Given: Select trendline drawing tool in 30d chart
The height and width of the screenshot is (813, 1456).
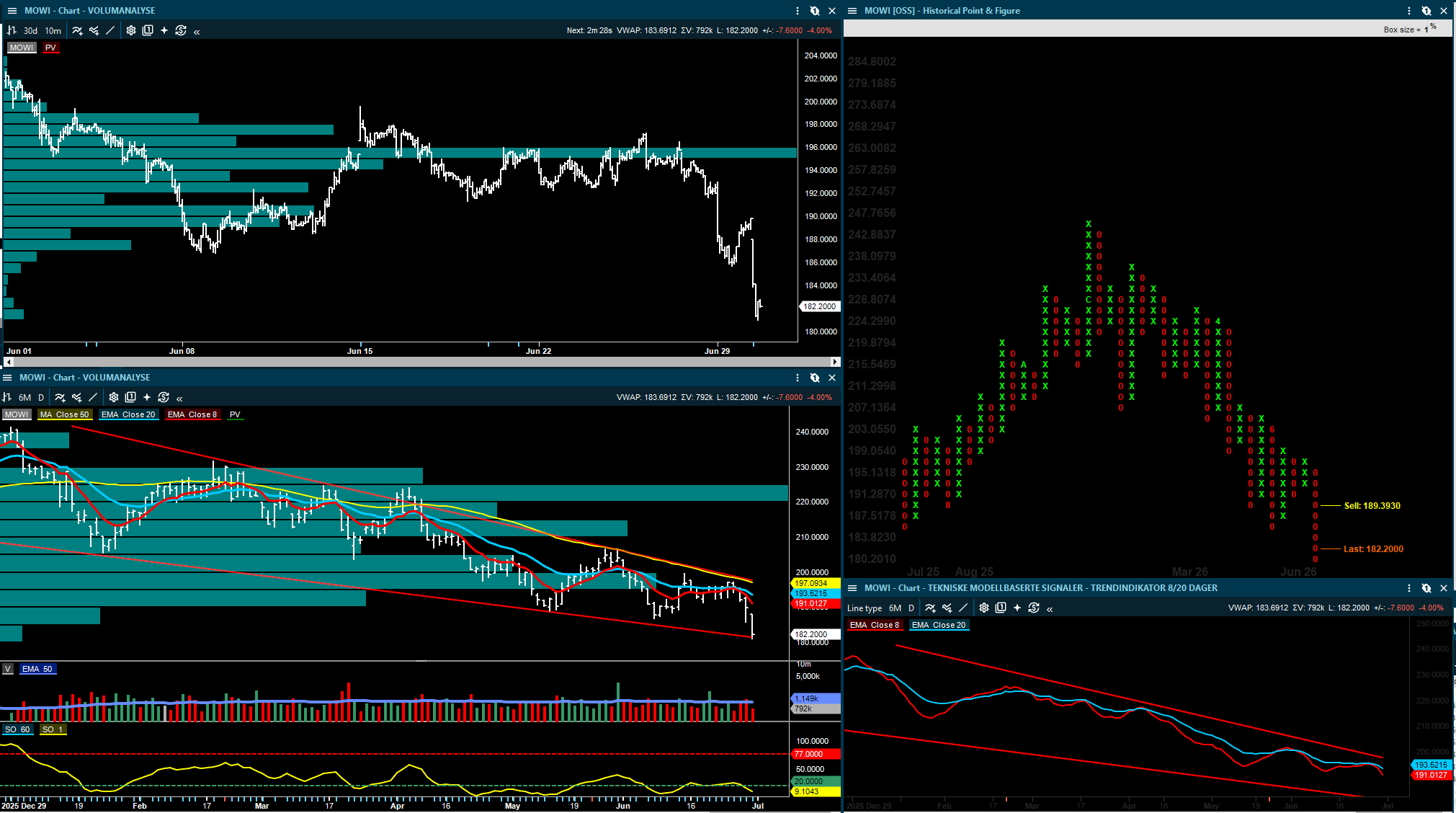Looking at the screenshot, I should [110, 30].
